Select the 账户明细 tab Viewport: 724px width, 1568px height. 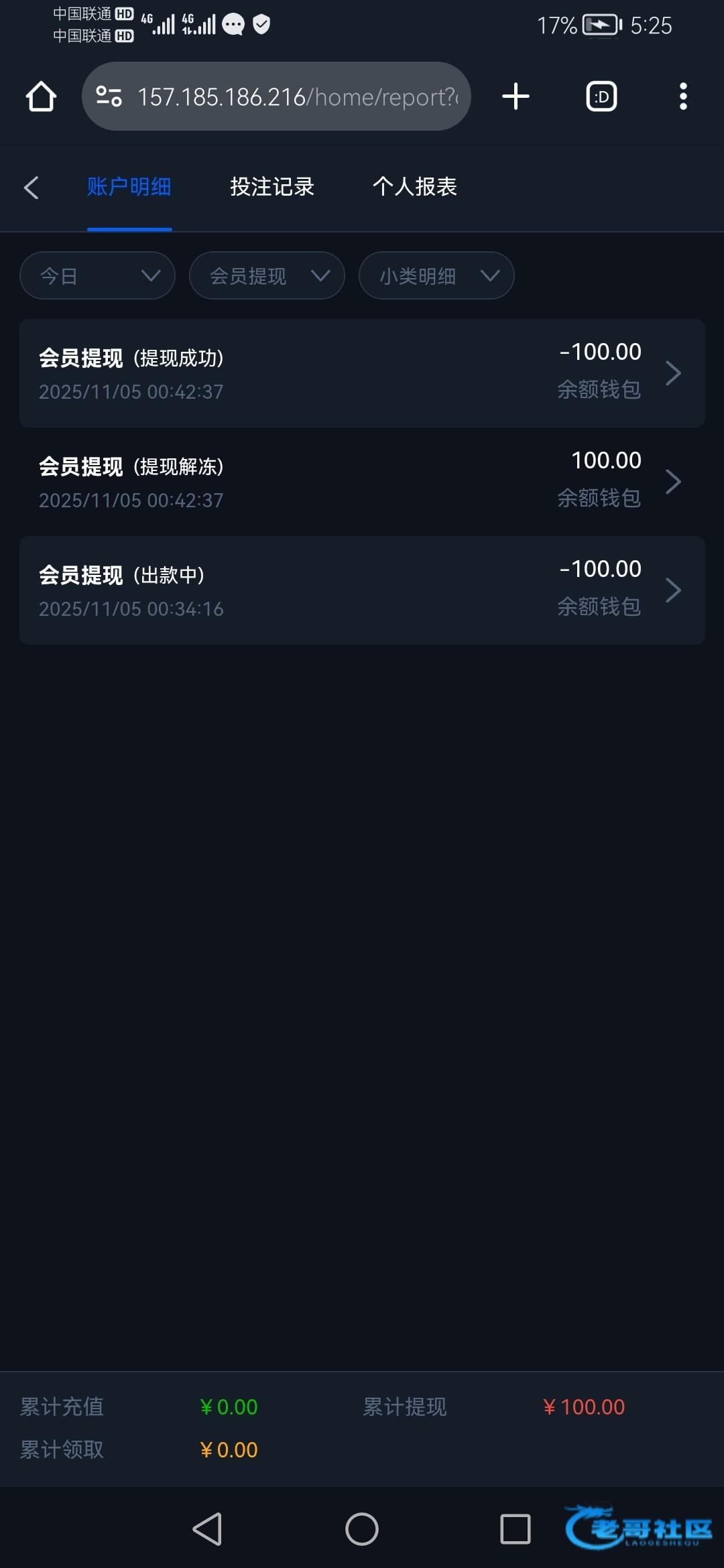(x=129, y=187)
